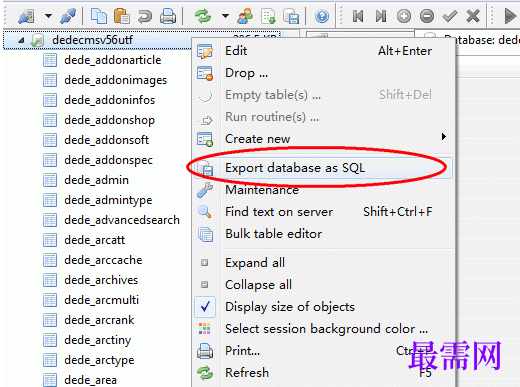This screenshot has width=520, height=387.
Task: Open the blue Help question mark icon
Action: coord(322,16)
